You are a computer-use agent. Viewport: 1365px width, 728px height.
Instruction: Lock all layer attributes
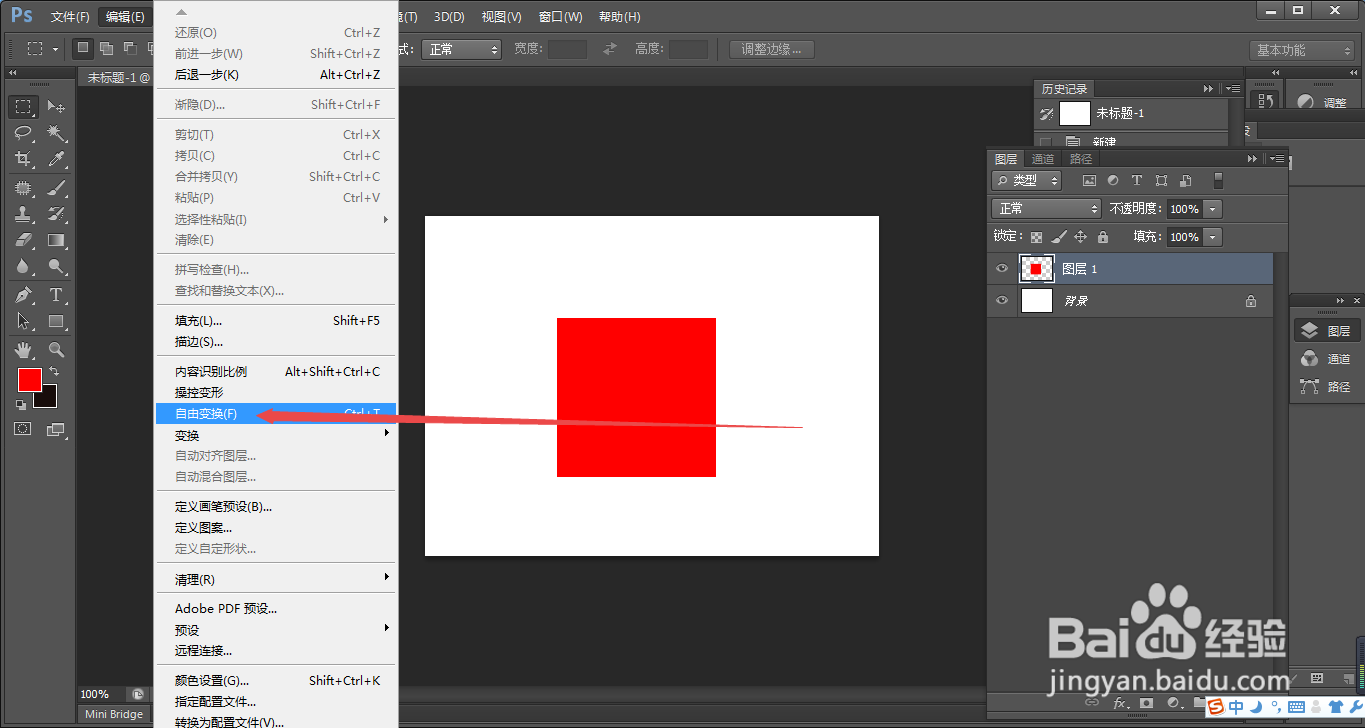[x=1102, y=237]
